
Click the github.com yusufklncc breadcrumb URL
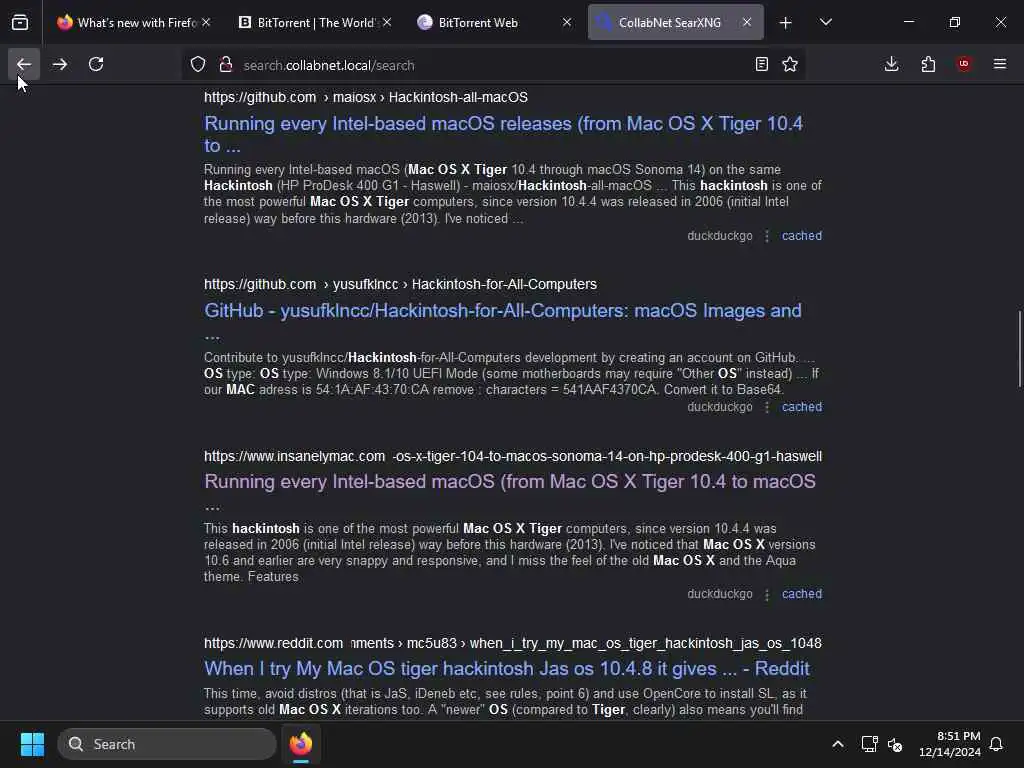click(400, 284)
